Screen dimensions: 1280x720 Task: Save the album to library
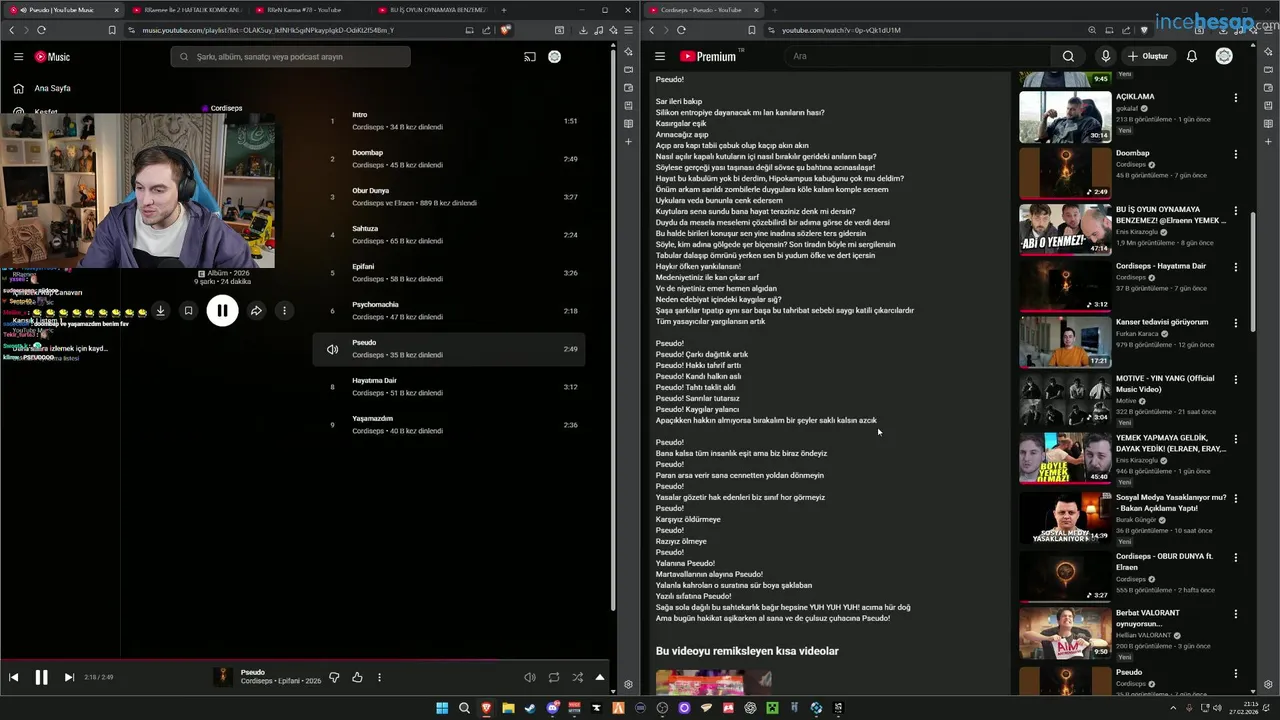pos(188,311)
